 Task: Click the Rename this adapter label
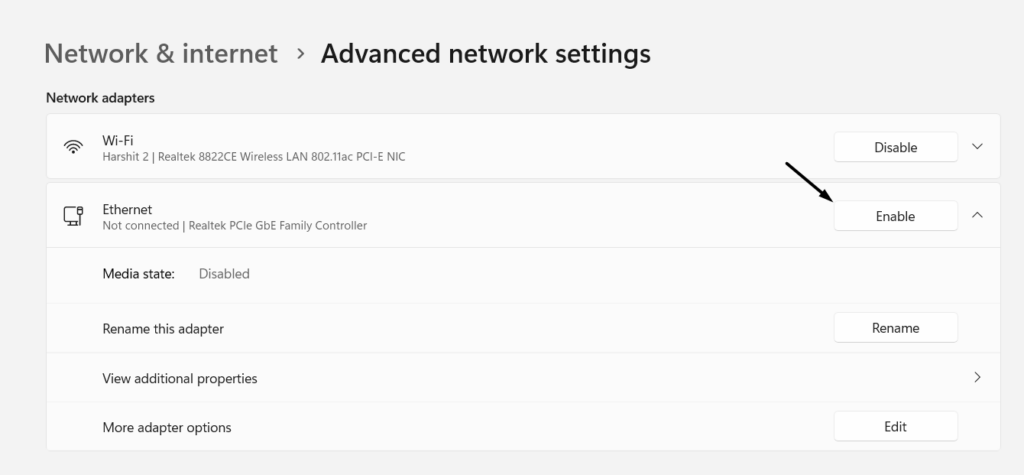[x=163, y=328]
